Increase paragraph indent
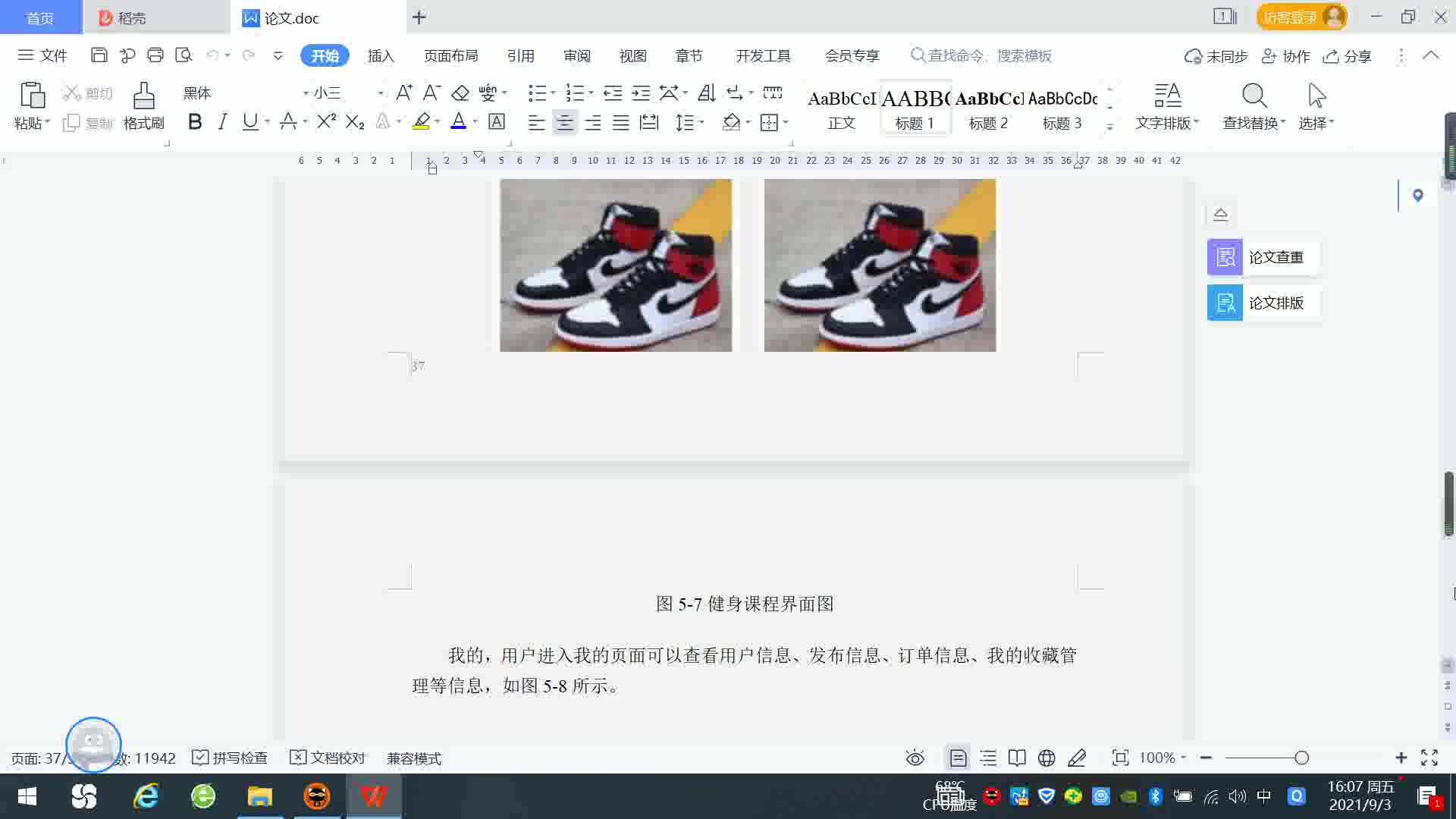Image resolution: width=1456 pixels, height=819 pixels. [641, 93]
